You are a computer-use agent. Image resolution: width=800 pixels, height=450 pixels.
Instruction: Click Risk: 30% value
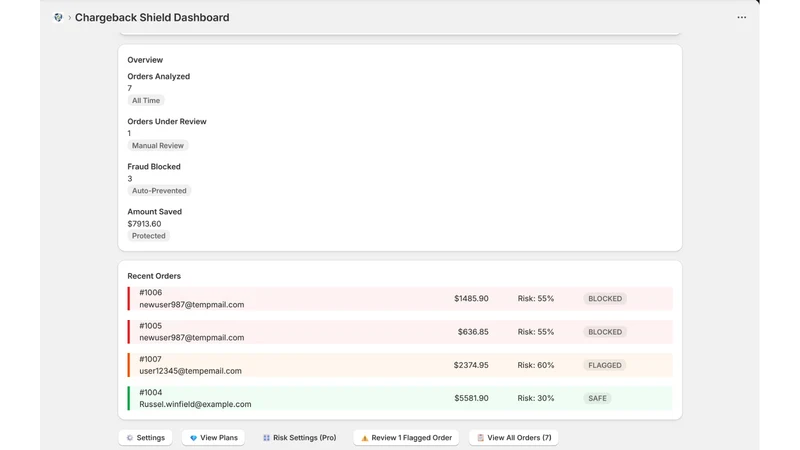(x=536, y=398)
